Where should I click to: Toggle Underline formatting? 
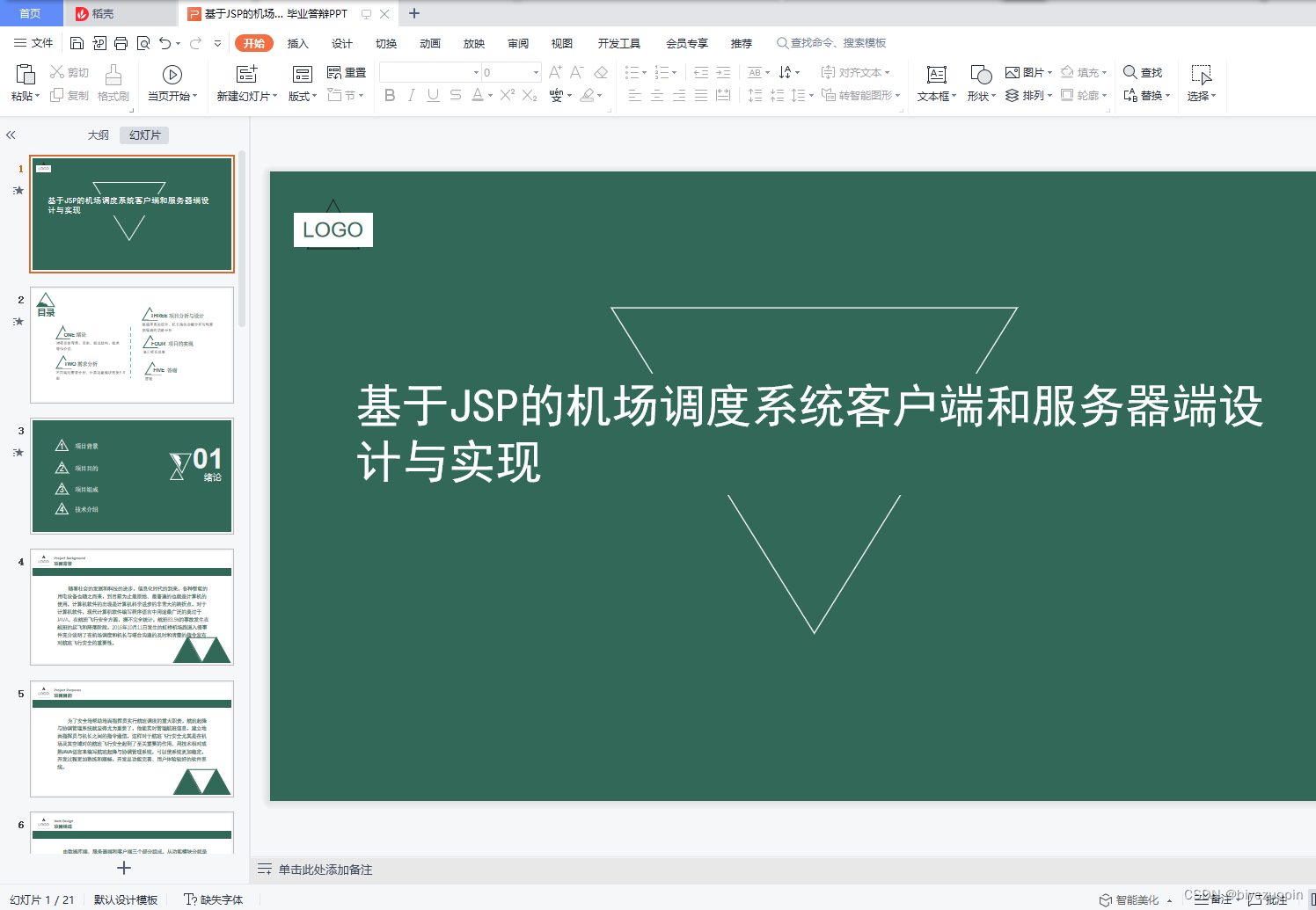tap(433, 95)
